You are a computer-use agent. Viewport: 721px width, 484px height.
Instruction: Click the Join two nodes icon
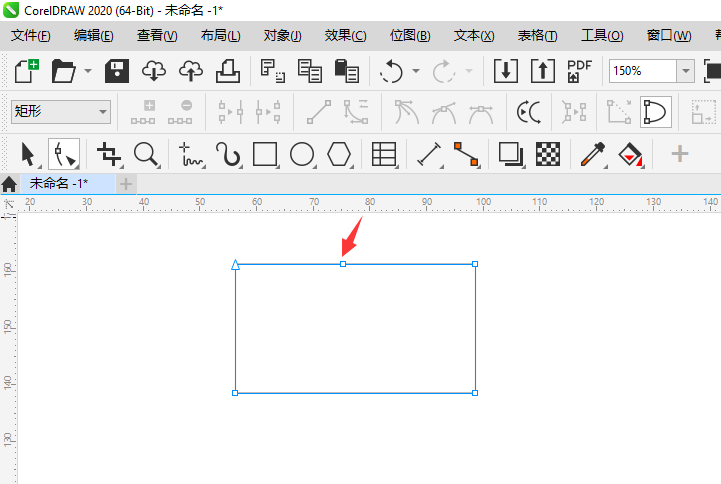231,113
